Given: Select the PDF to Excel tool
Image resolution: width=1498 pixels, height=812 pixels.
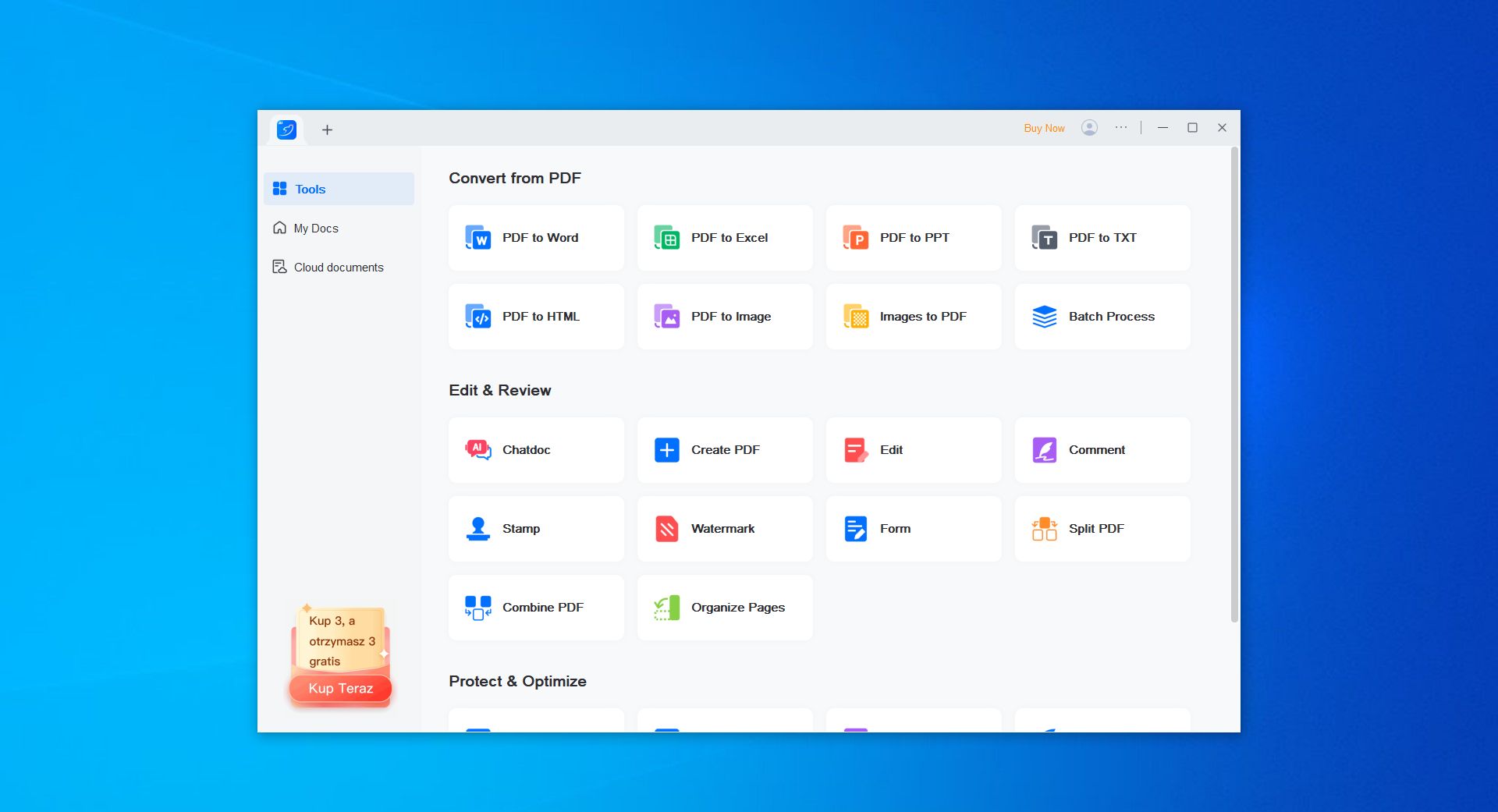Looking at the screenshot, I should coord(724,238).
